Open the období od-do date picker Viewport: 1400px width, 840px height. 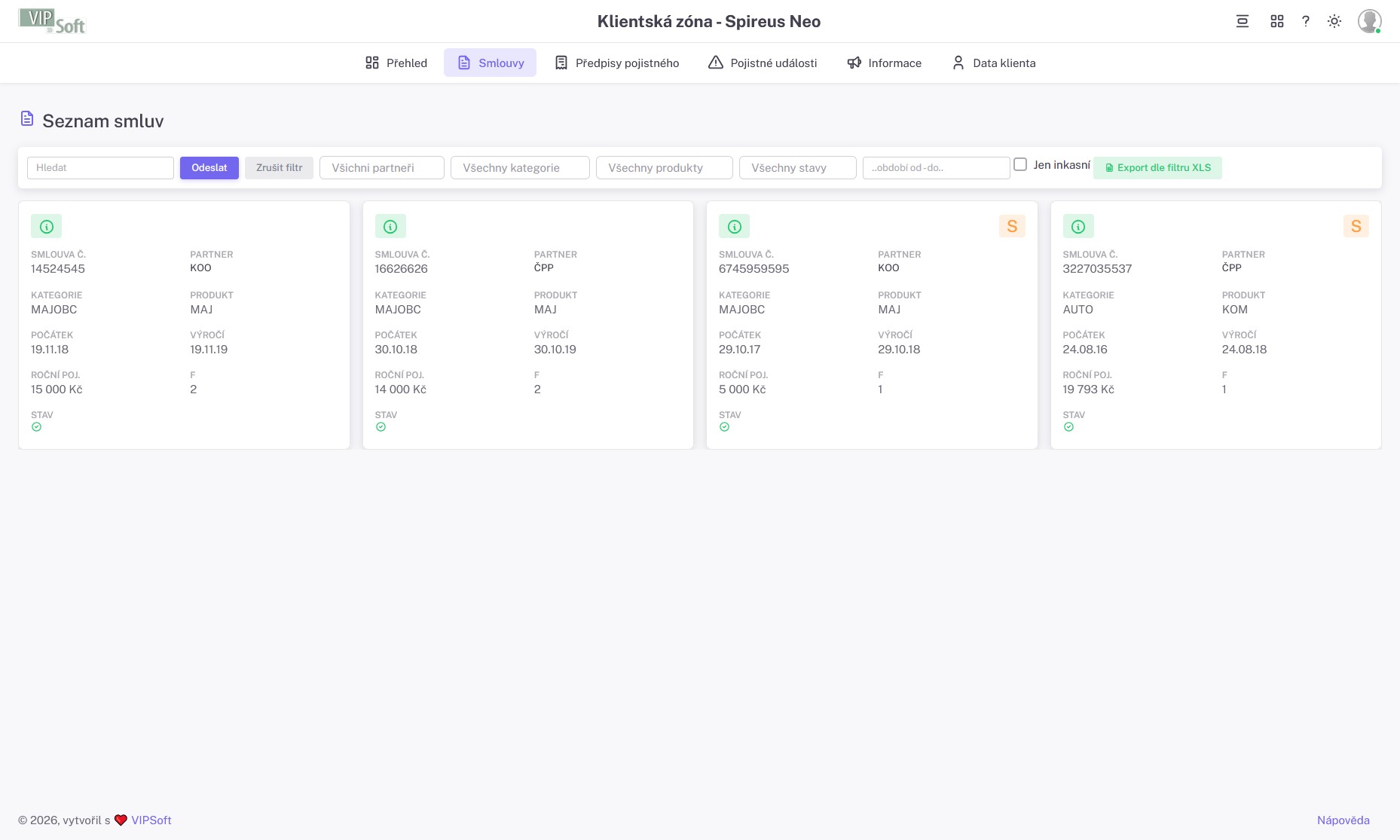[x=937, y=168]
